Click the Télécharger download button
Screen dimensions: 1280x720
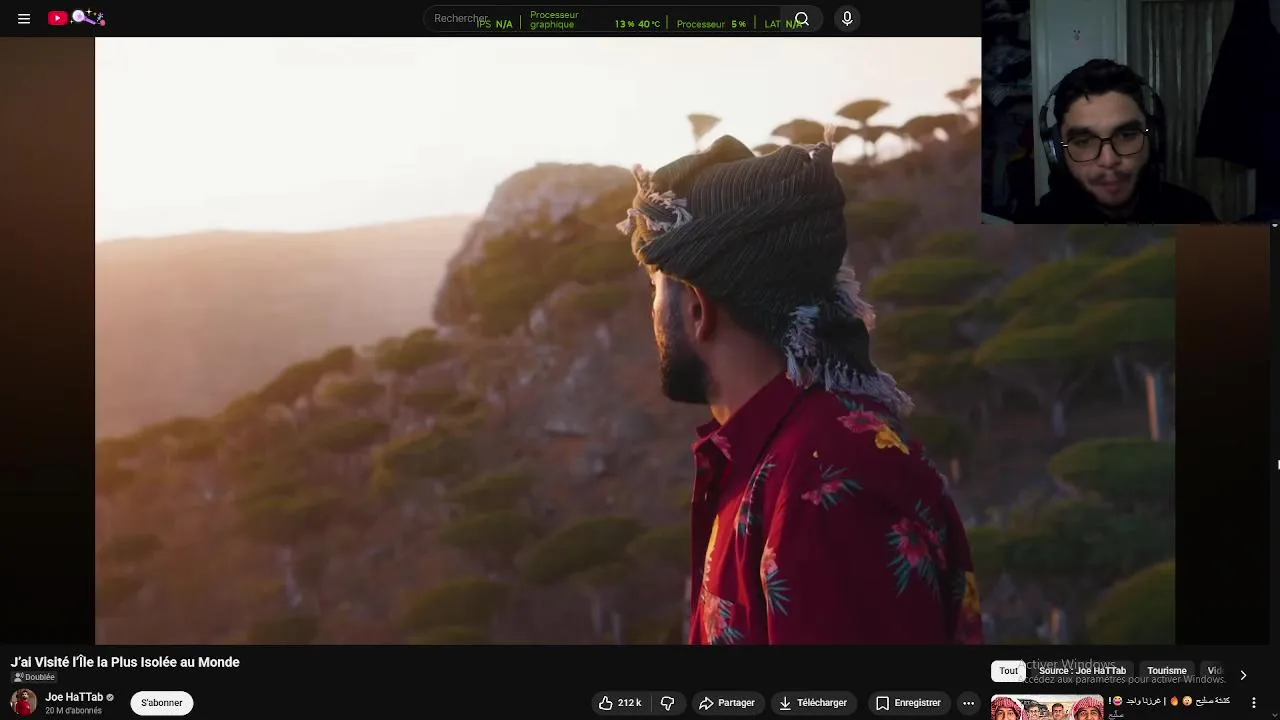tap(813, 703)
